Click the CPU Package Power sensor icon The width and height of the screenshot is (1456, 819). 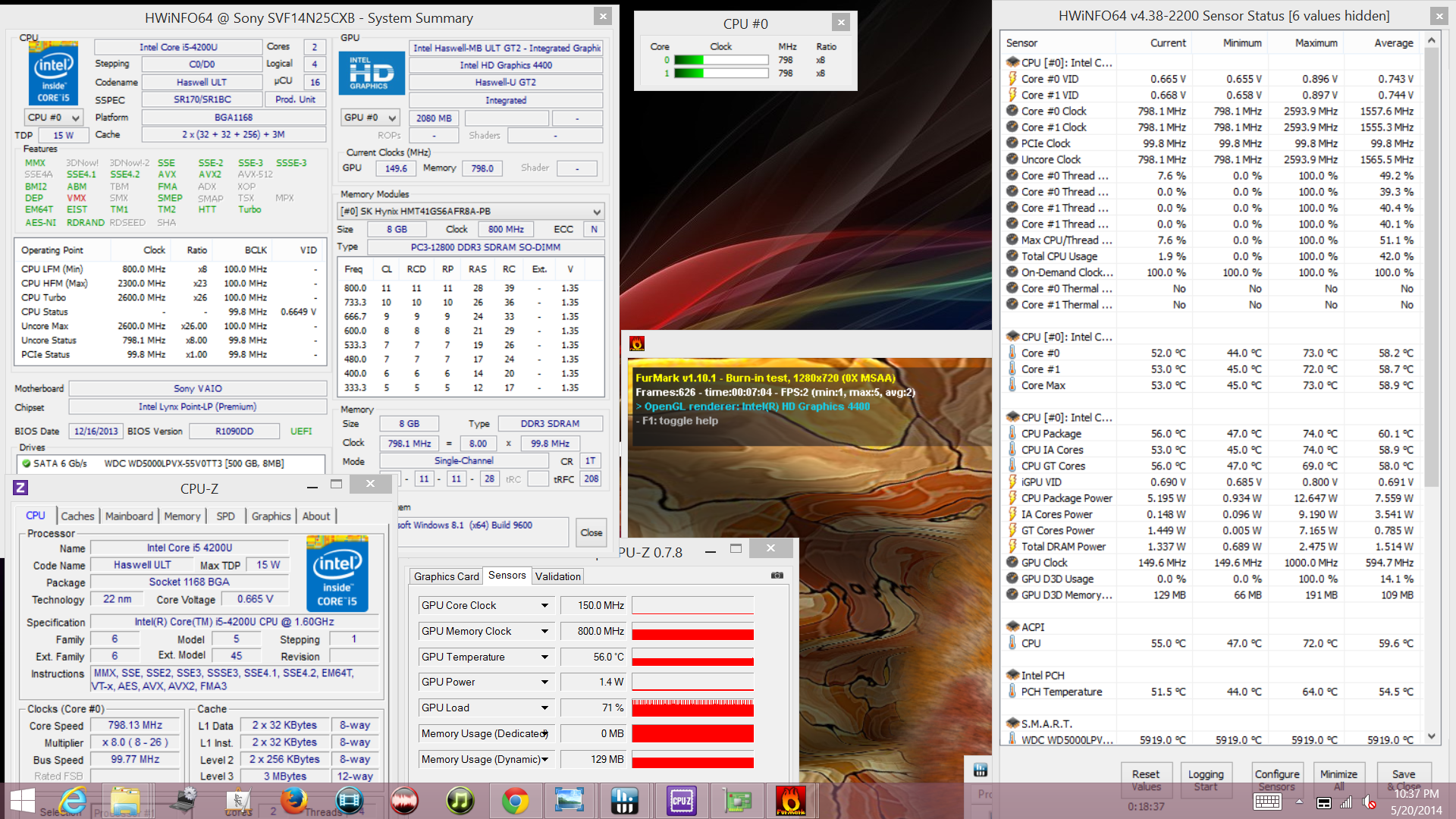[x=1012, y=498]
